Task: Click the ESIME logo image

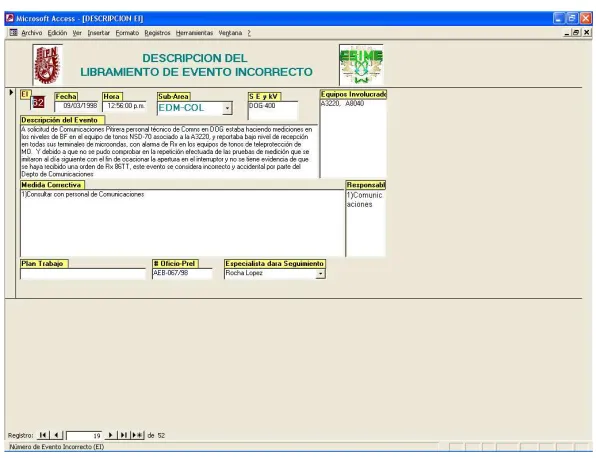Action: tap(361, 65)
